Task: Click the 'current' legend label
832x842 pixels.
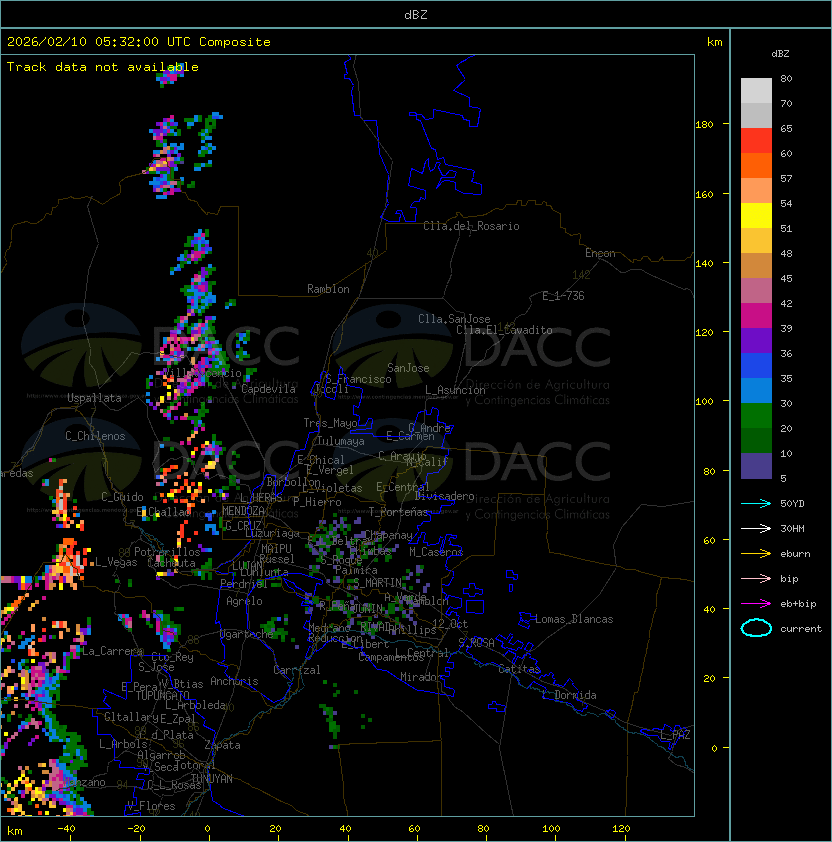Action: [801, 629]
